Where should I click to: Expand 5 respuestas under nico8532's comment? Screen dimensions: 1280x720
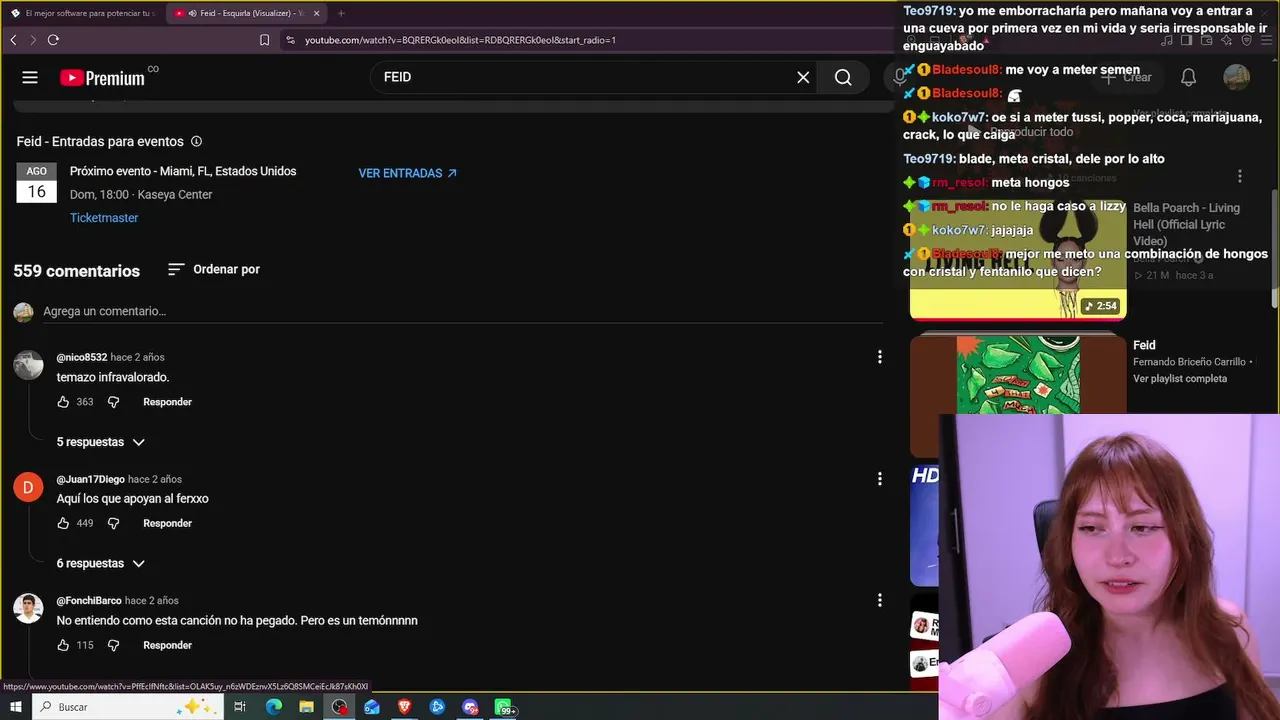[x=101, y=442]
